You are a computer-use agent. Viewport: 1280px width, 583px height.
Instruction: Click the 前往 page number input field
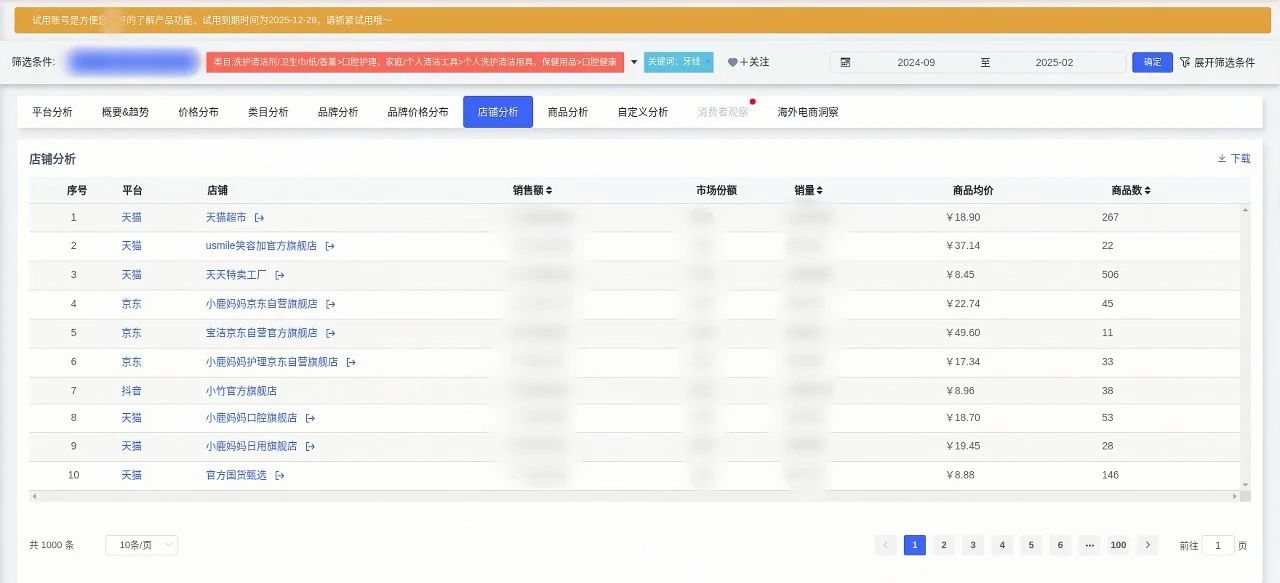(1218, 545)
